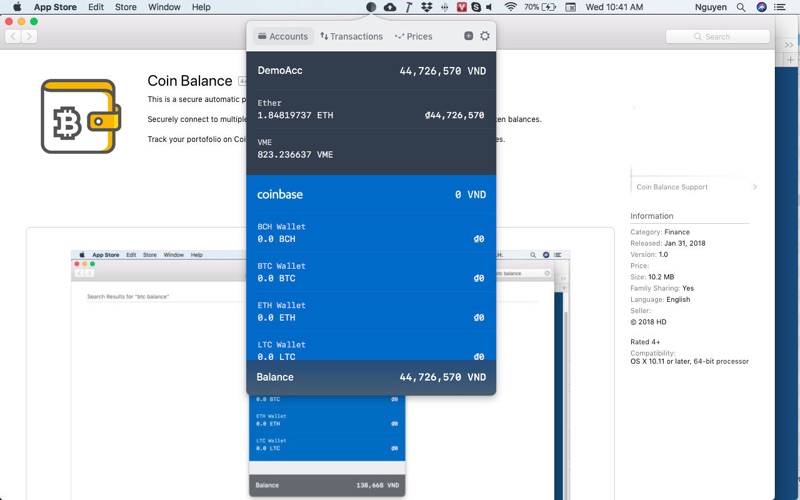Screen dimensions: 800x500
Task: Select the coinbase account header
Action: coord(371,194)
